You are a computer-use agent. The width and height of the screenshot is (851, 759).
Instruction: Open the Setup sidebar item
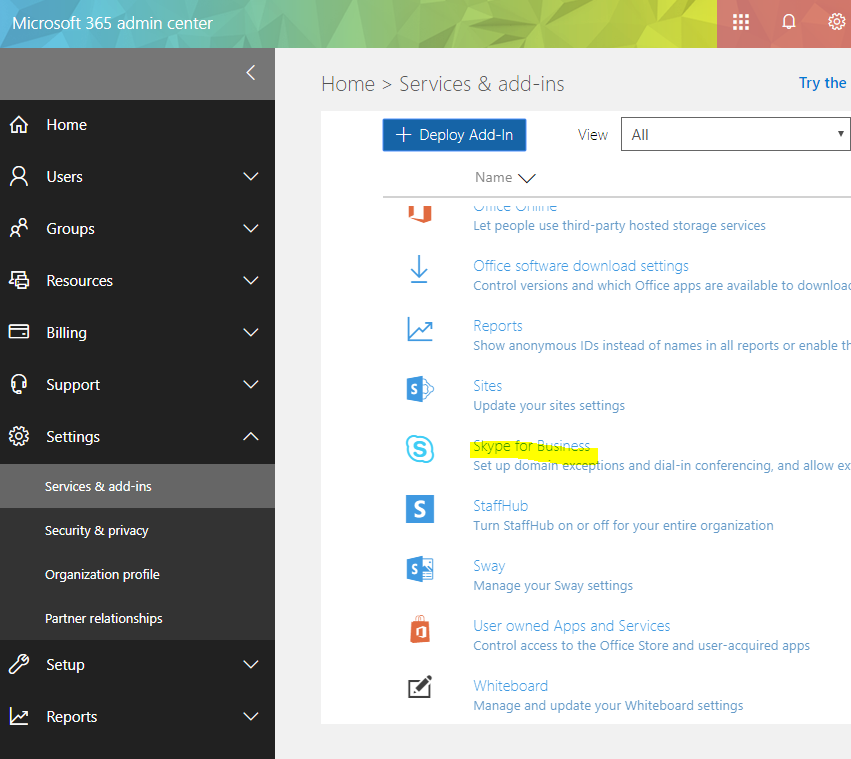[x=65, y=665]
